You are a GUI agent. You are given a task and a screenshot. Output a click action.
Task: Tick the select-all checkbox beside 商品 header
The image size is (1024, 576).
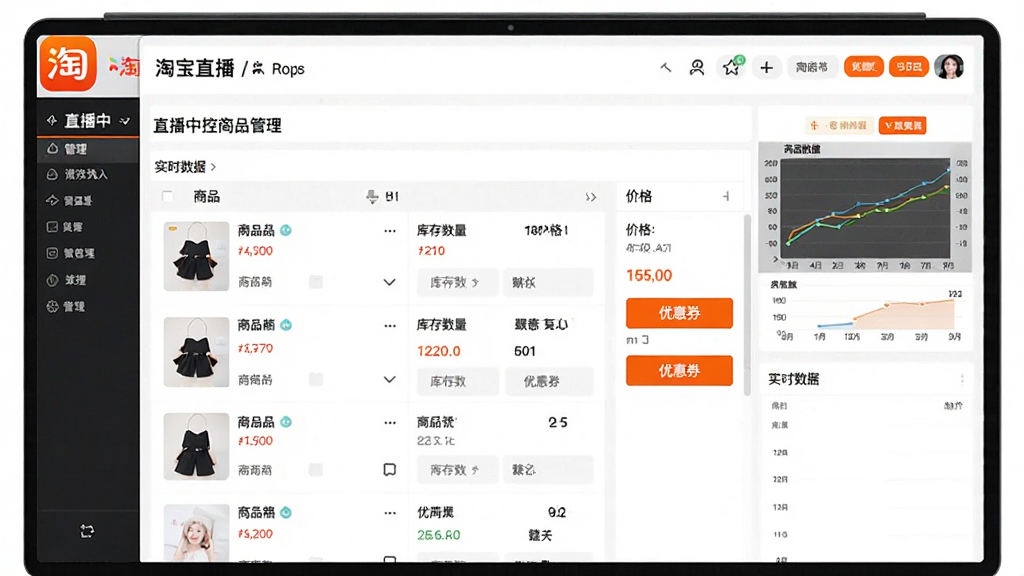pyautogui.click(x=167, y=196)
